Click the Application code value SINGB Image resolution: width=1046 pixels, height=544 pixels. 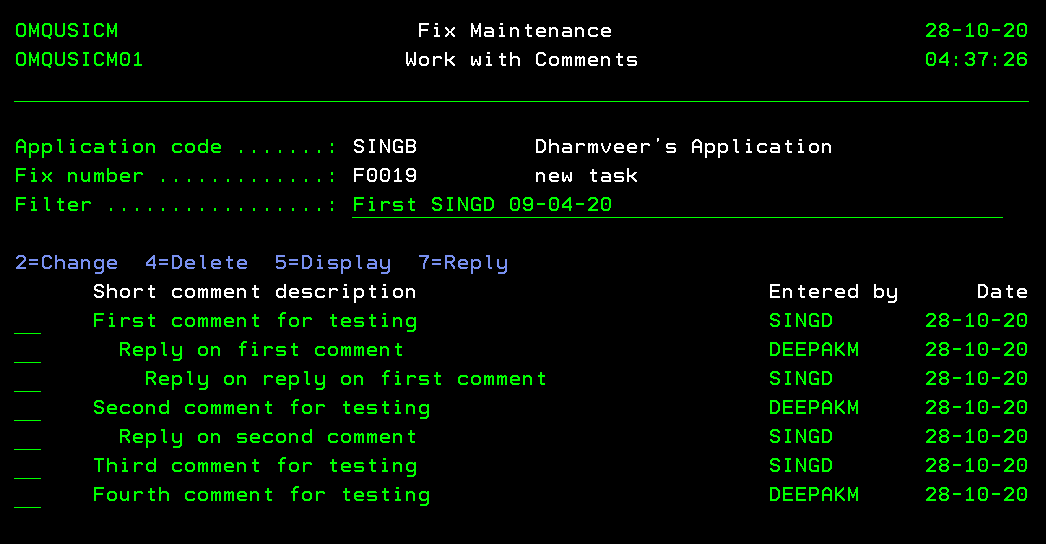(x=385, y=147)
